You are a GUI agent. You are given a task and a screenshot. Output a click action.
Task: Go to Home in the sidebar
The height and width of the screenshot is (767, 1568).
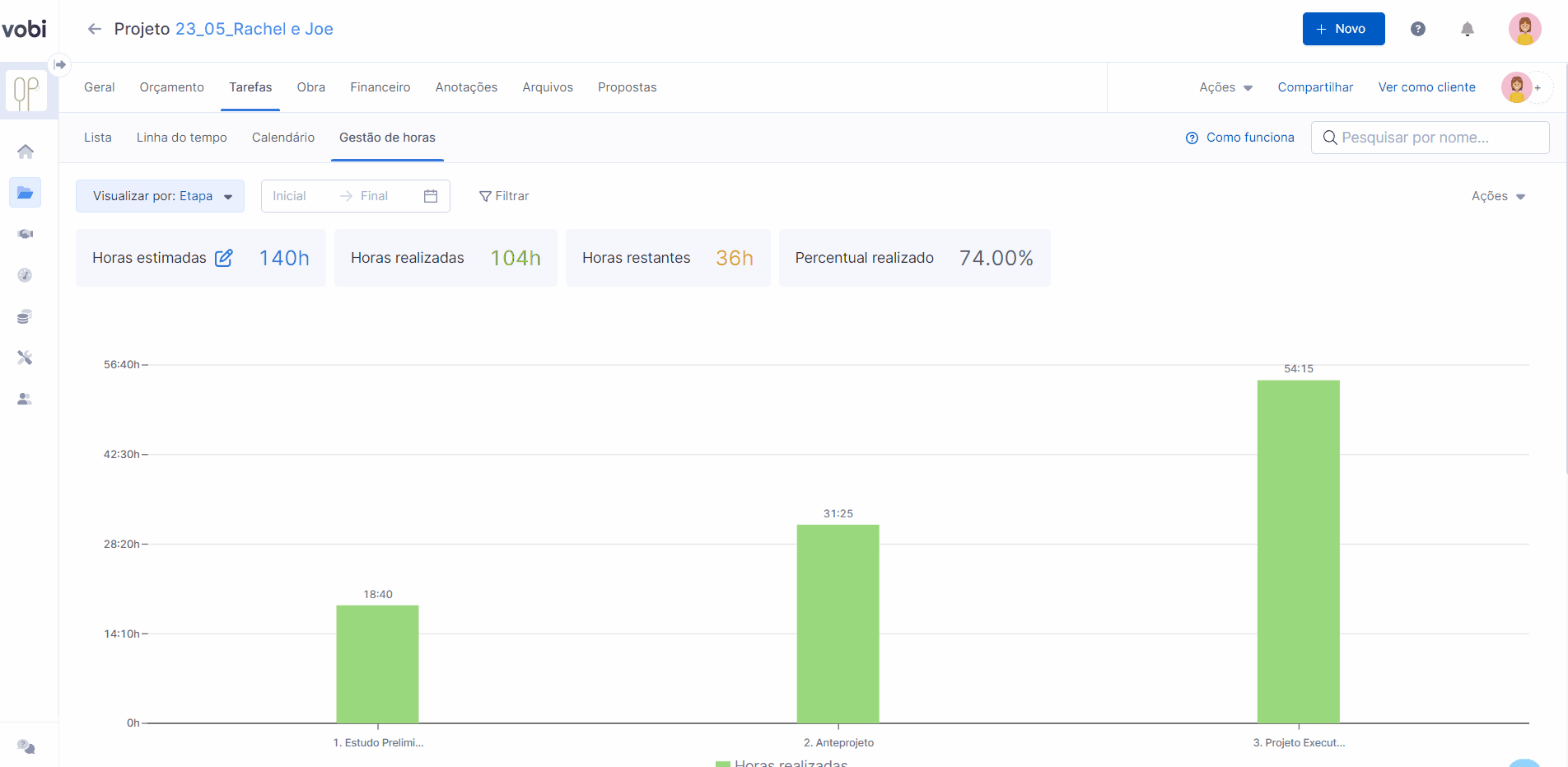[26, 152]
